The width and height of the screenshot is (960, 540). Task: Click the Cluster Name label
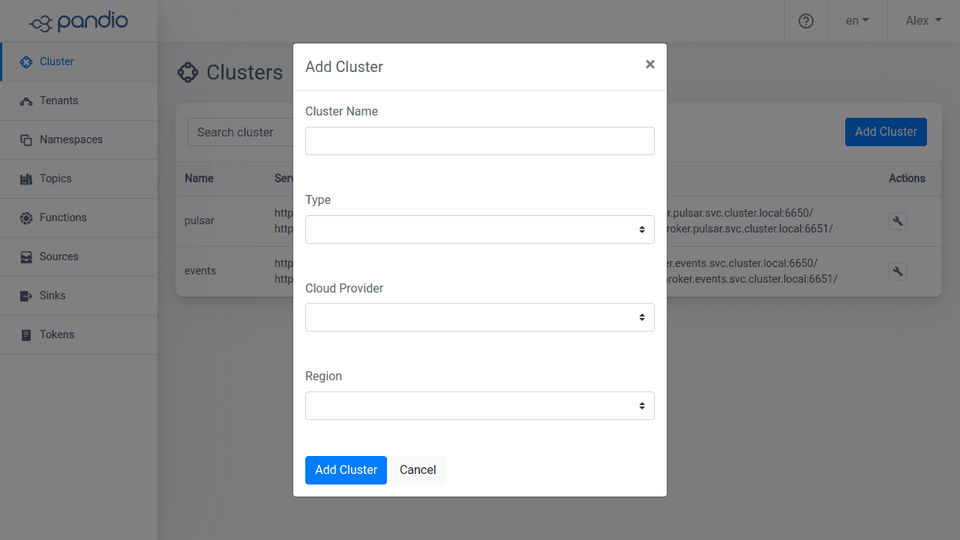341,111
